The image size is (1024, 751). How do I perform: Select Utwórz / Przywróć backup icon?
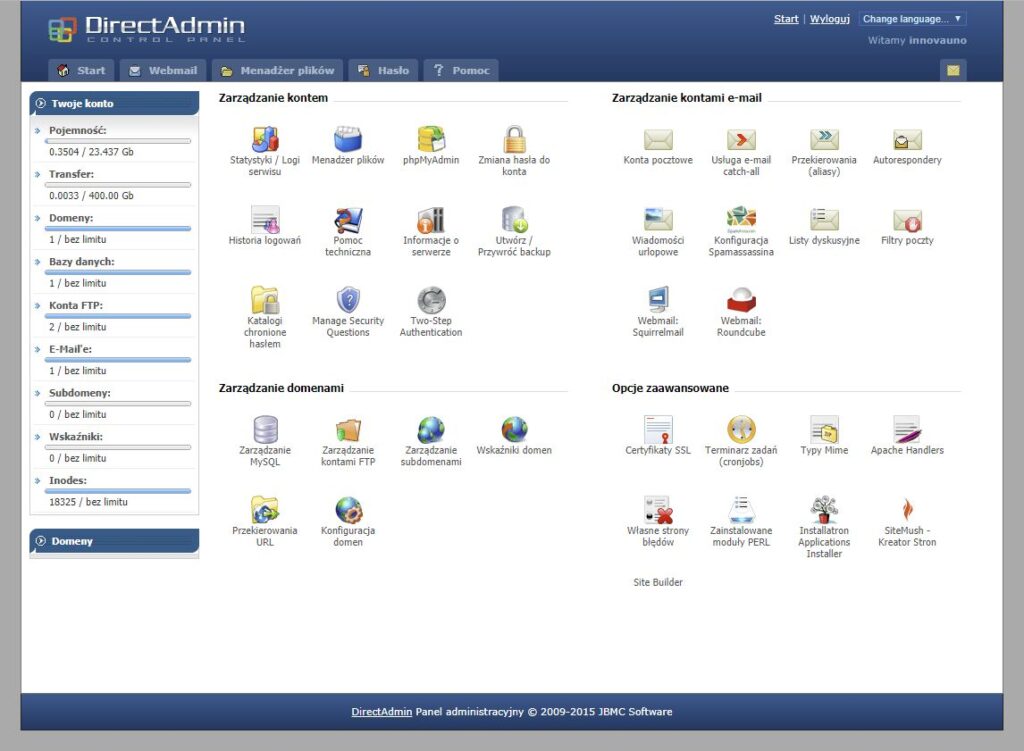point(514,219)
